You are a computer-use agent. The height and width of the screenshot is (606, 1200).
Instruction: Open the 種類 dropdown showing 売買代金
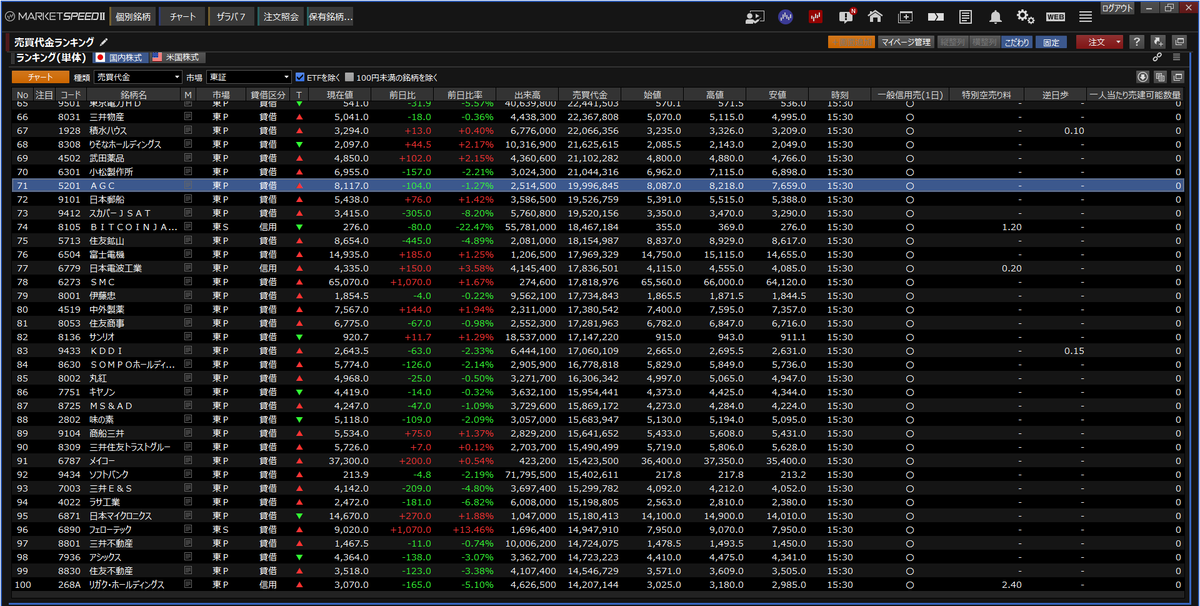138,77
